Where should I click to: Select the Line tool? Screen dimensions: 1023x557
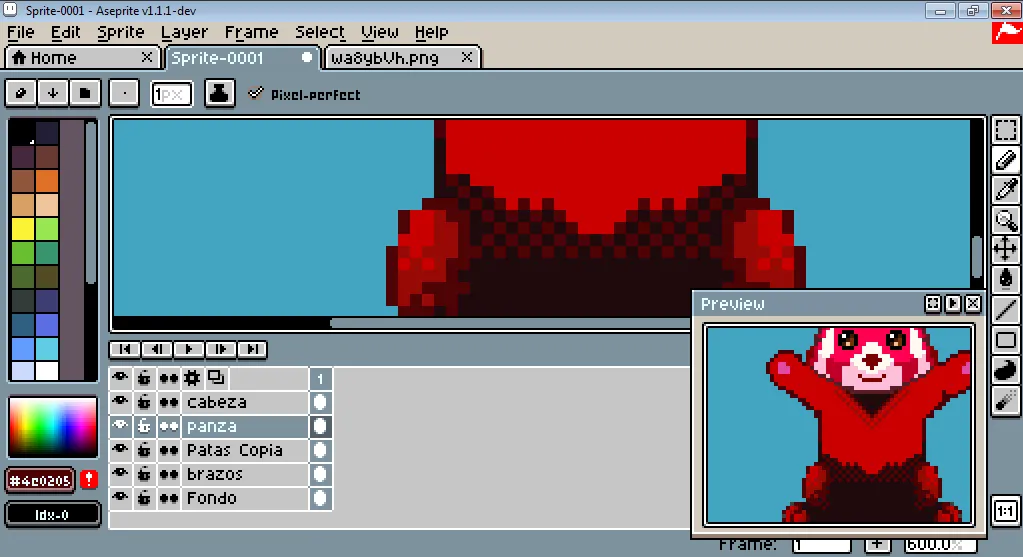(1005, 309)
